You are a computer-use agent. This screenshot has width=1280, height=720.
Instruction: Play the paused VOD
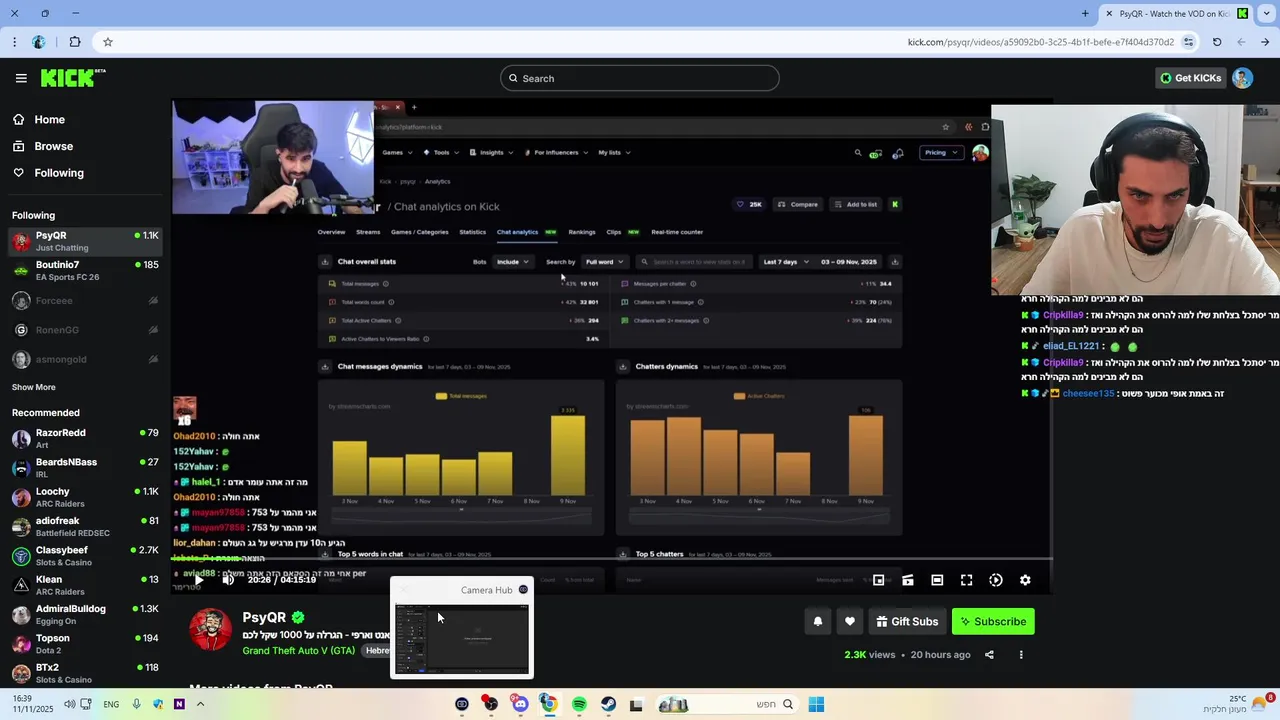tap(198, 580)
